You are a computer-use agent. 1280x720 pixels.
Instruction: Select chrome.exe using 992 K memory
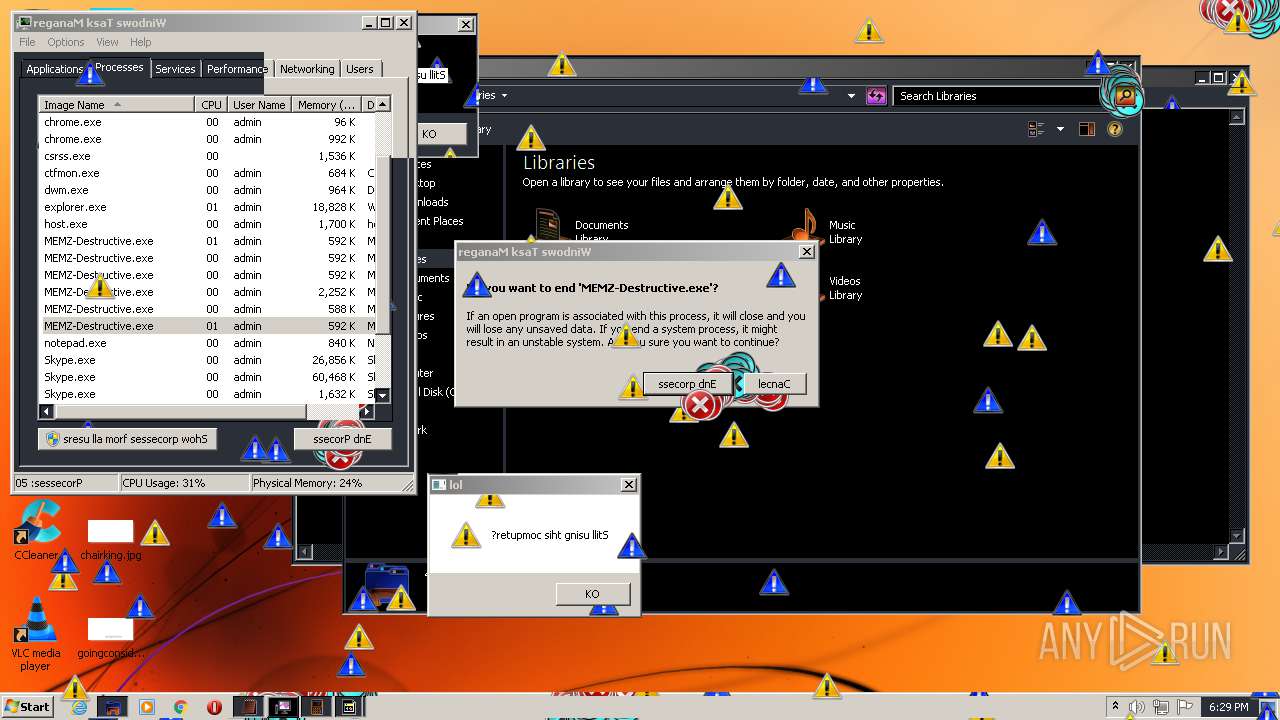(207, 139)
